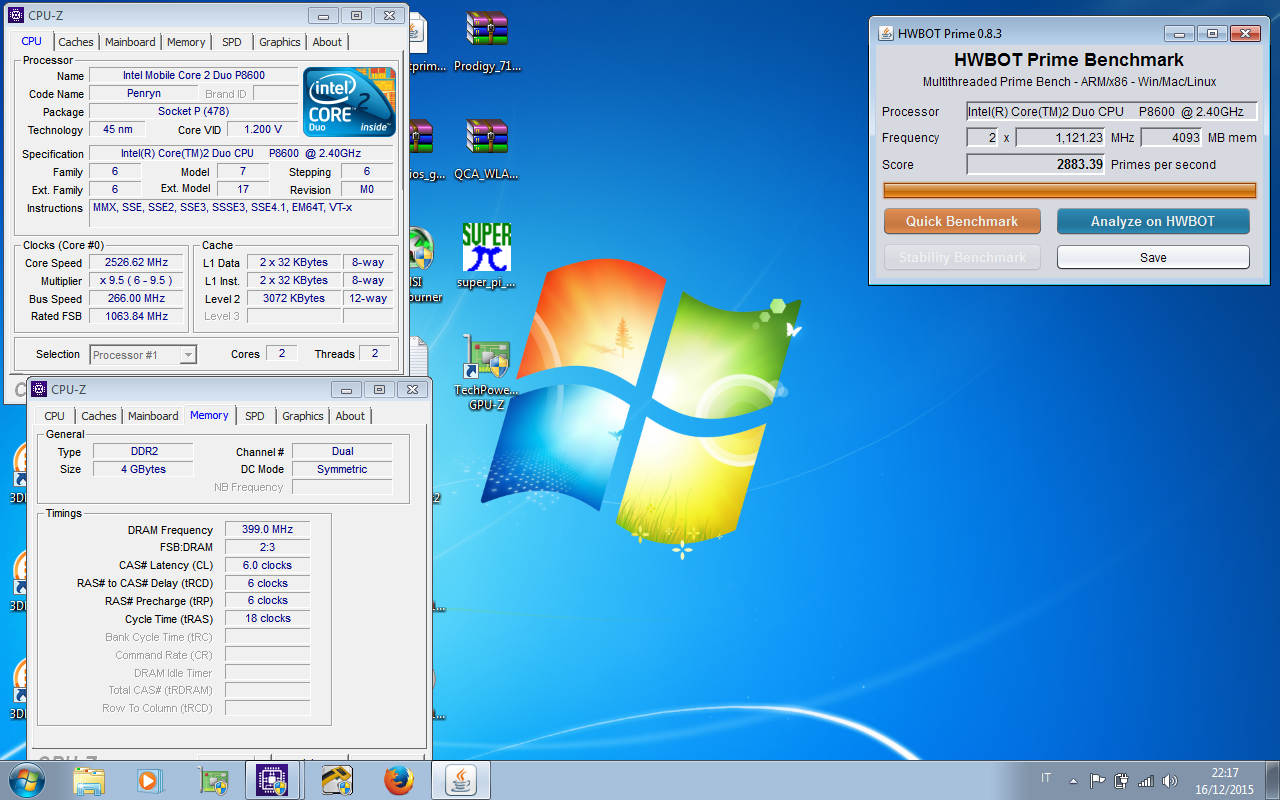This screenshot has width=1280, height=800.
Task: Save the HWBOT Prime result
Action: [x=1153, y=257]
